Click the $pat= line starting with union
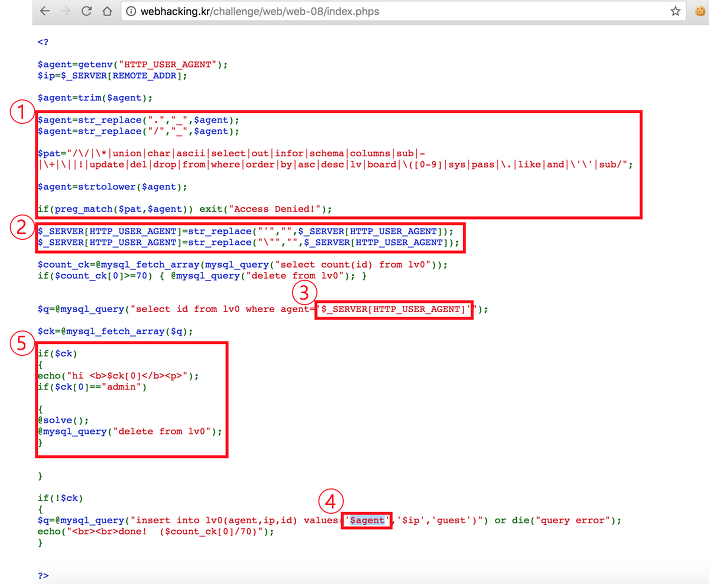The width and height of the screenshot is (710, 584). coord(231,153)
